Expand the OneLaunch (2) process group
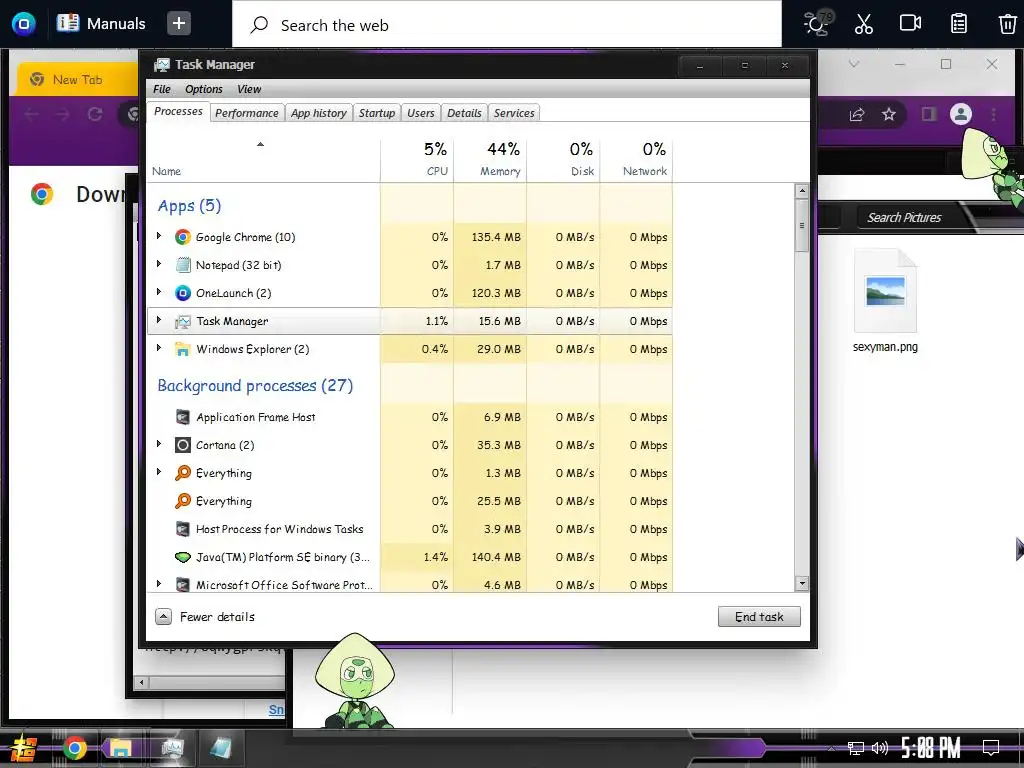Screen dimensions: 1024x768 tap(159, 293)
